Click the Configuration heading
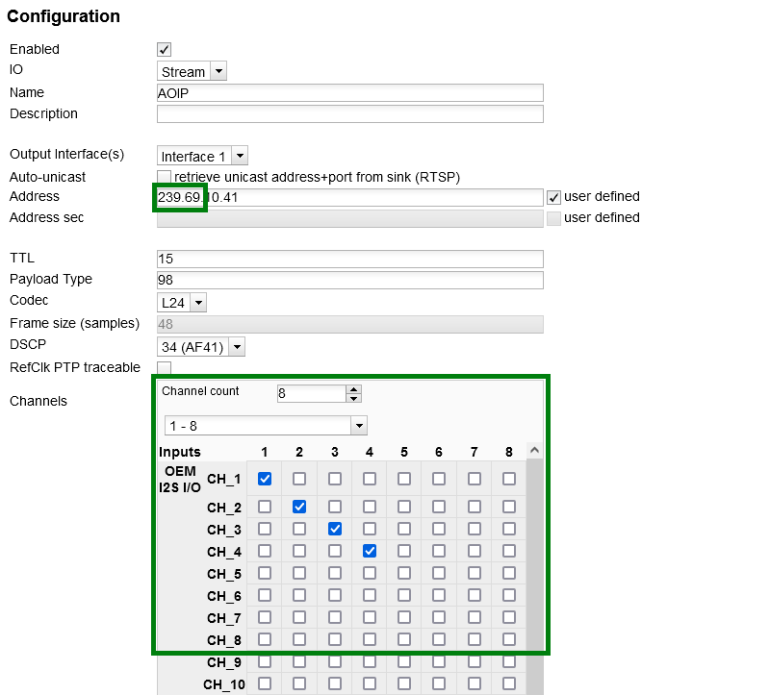 coord(63,16)
